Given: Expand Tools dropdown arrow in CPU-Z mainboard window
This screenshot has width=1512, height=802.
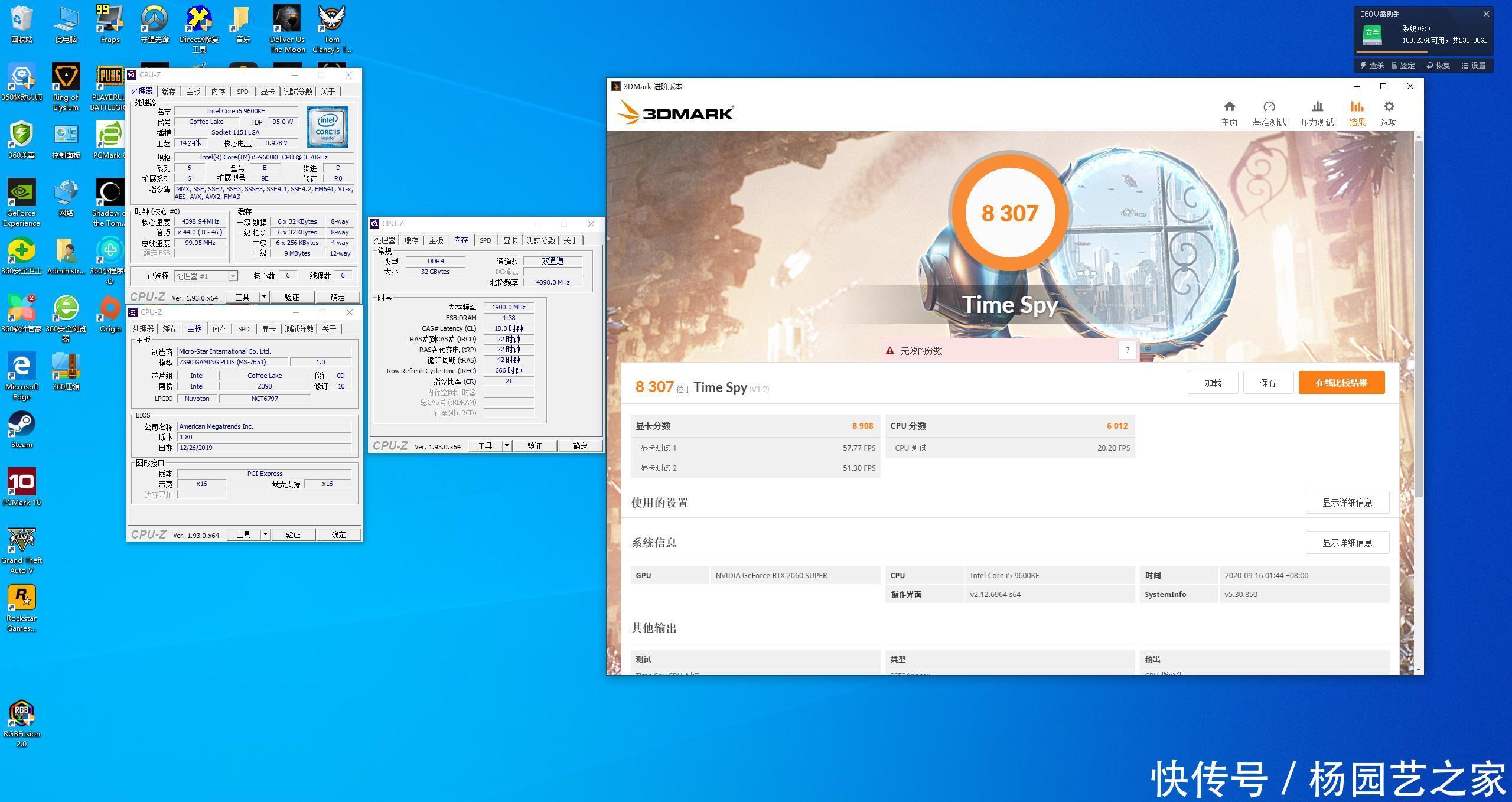Looking at the screenshot, I should 265,534.
